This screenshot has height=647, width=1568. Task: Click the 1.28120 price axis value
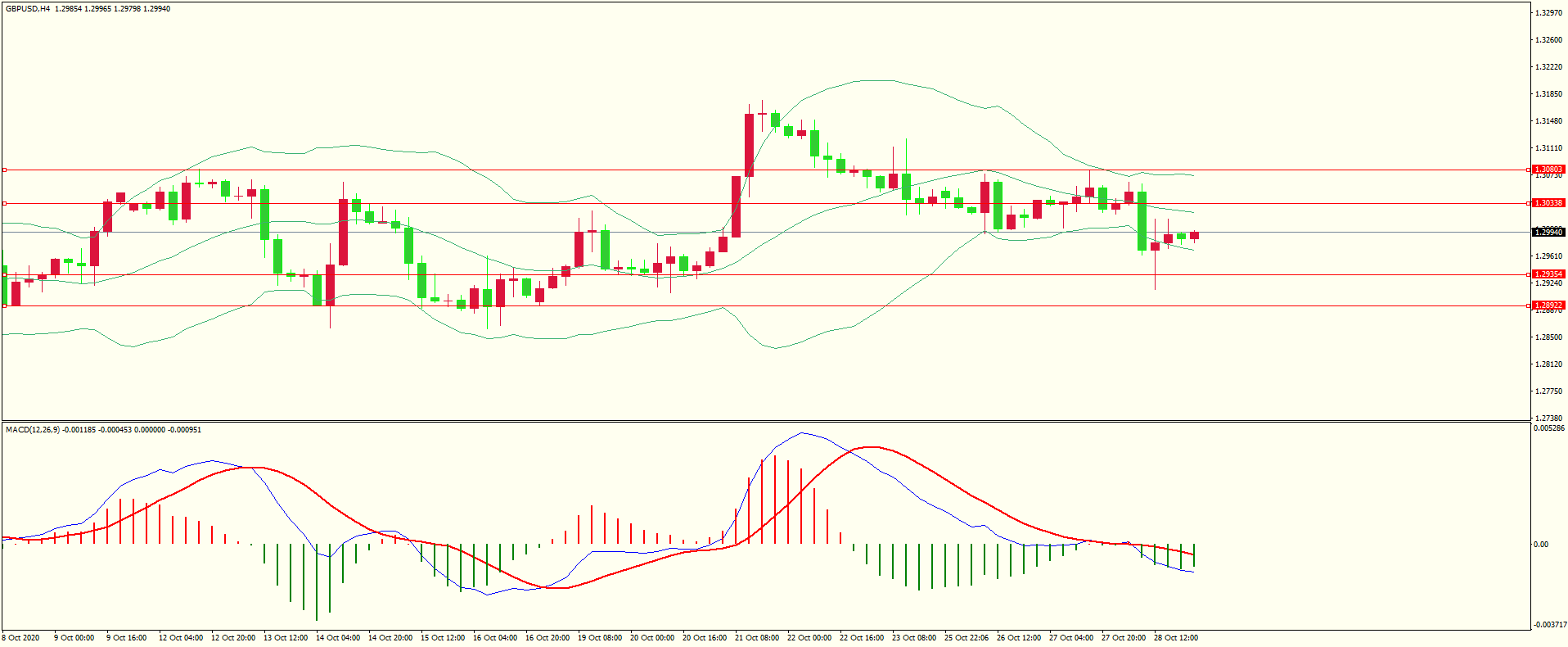(x=1549, y=364)
